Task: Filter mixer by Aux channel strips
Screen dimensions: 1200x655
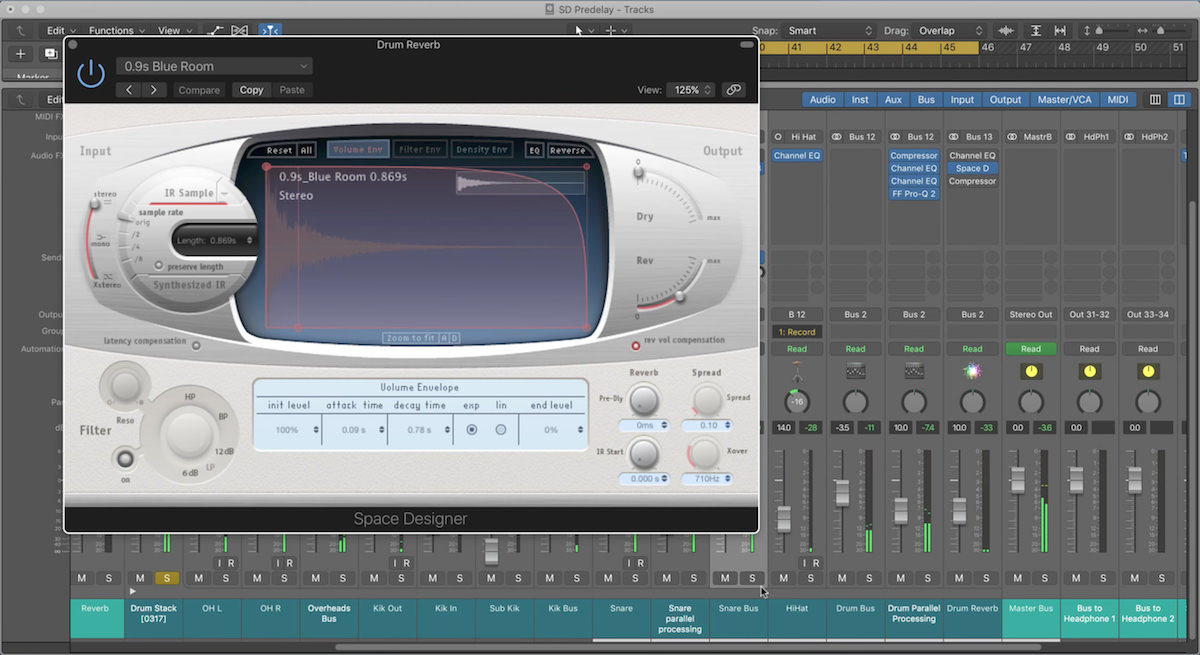Action: click(893, 100)
